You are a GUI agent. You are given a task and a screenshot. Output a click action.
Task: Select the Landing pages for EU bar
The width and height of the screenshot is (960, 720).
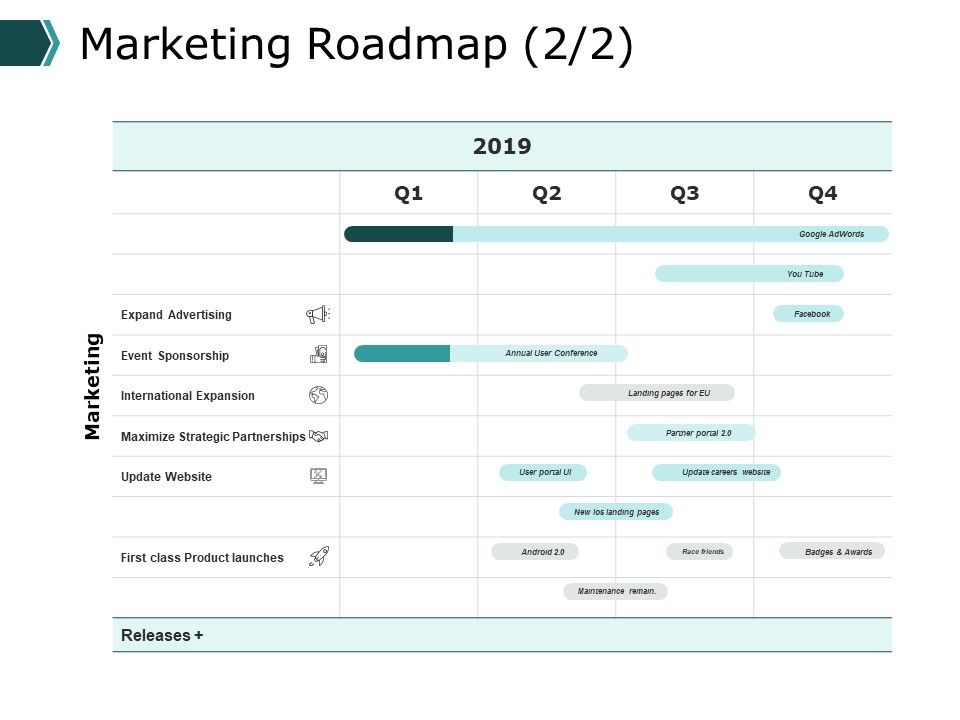pos(657,392)
